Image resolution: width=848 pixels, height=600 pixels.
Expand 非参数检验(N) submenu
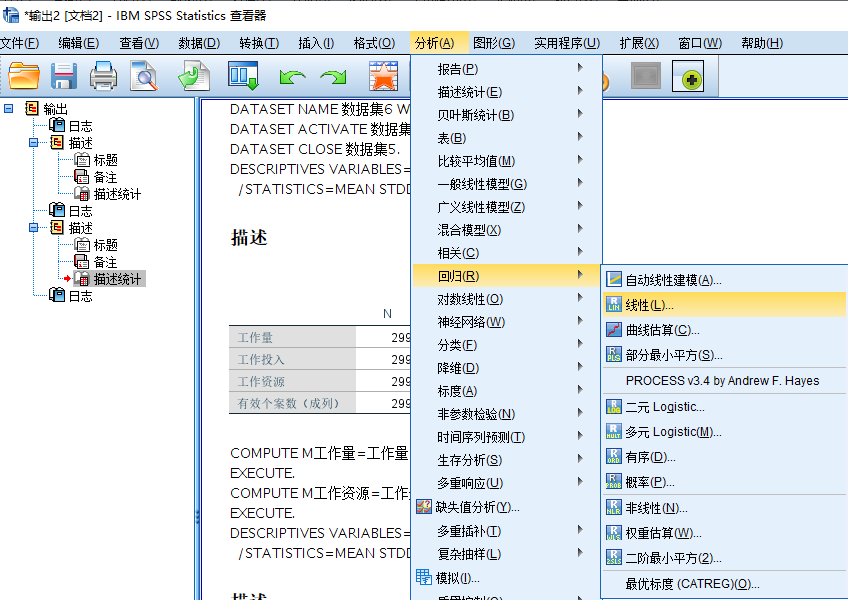(x=507, y=414)
